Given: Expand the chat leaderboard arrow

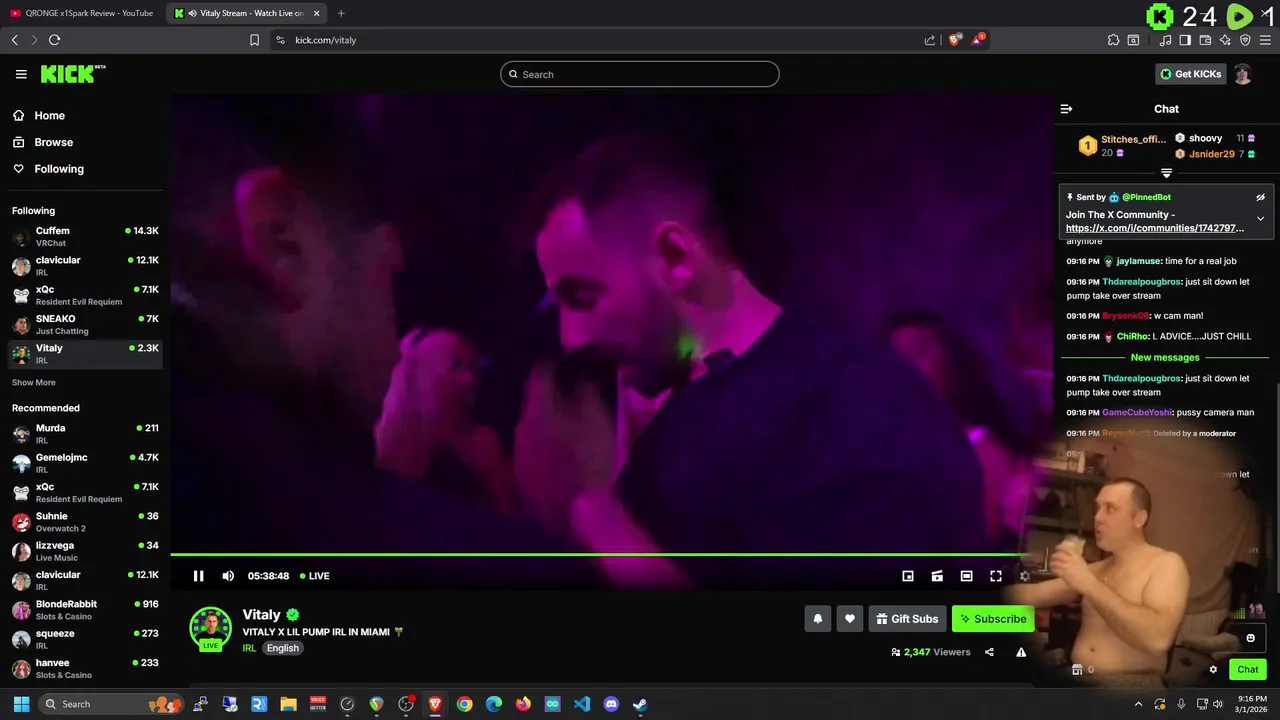Looking at the screenshot, I should (1166, 173).
